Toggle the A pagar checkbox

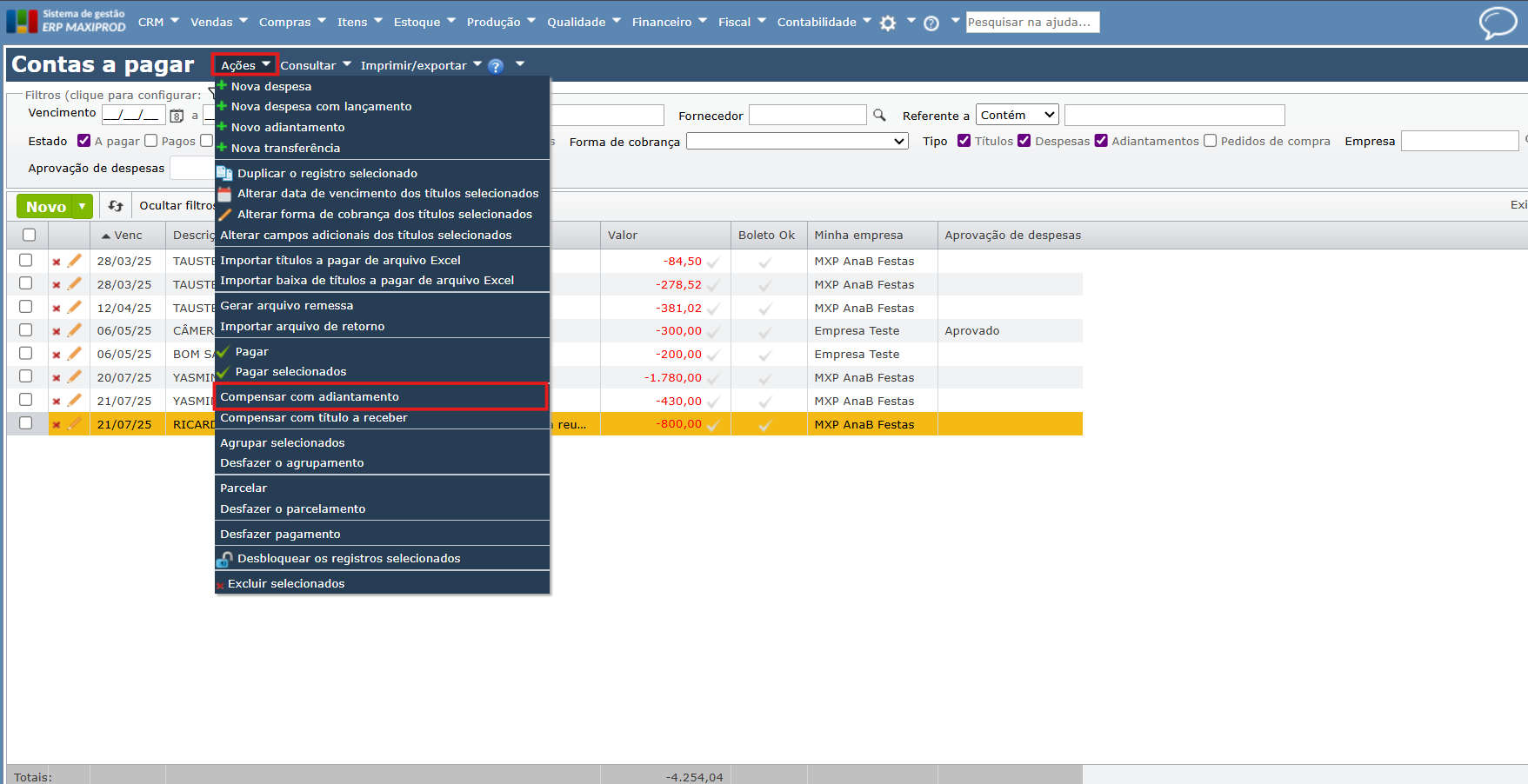(x=84, y=141)
